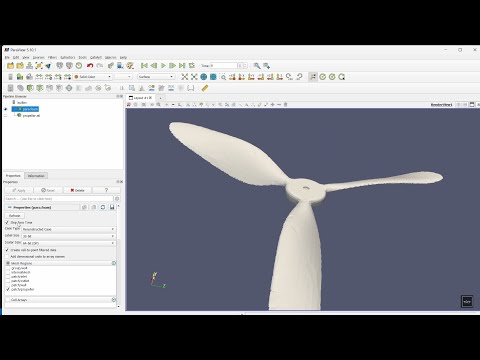Click the Play animation button
480x360 pixels.
pyautogui.click(x=163, y=66)
